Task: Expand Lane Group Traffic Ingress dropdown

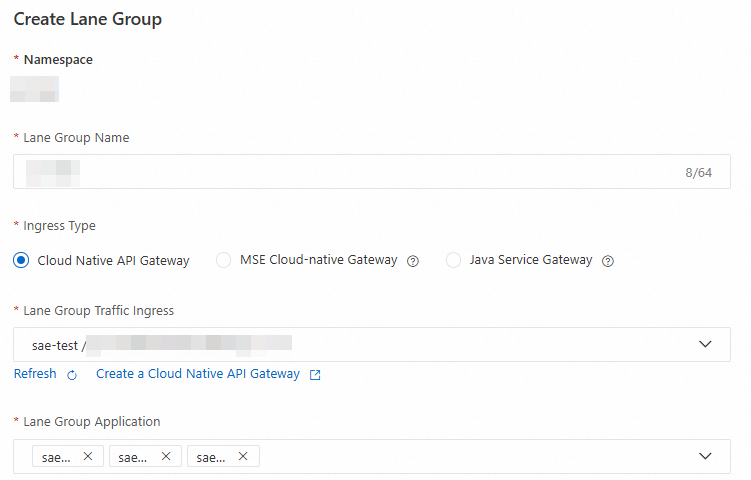Action: (x=705, y=344)
